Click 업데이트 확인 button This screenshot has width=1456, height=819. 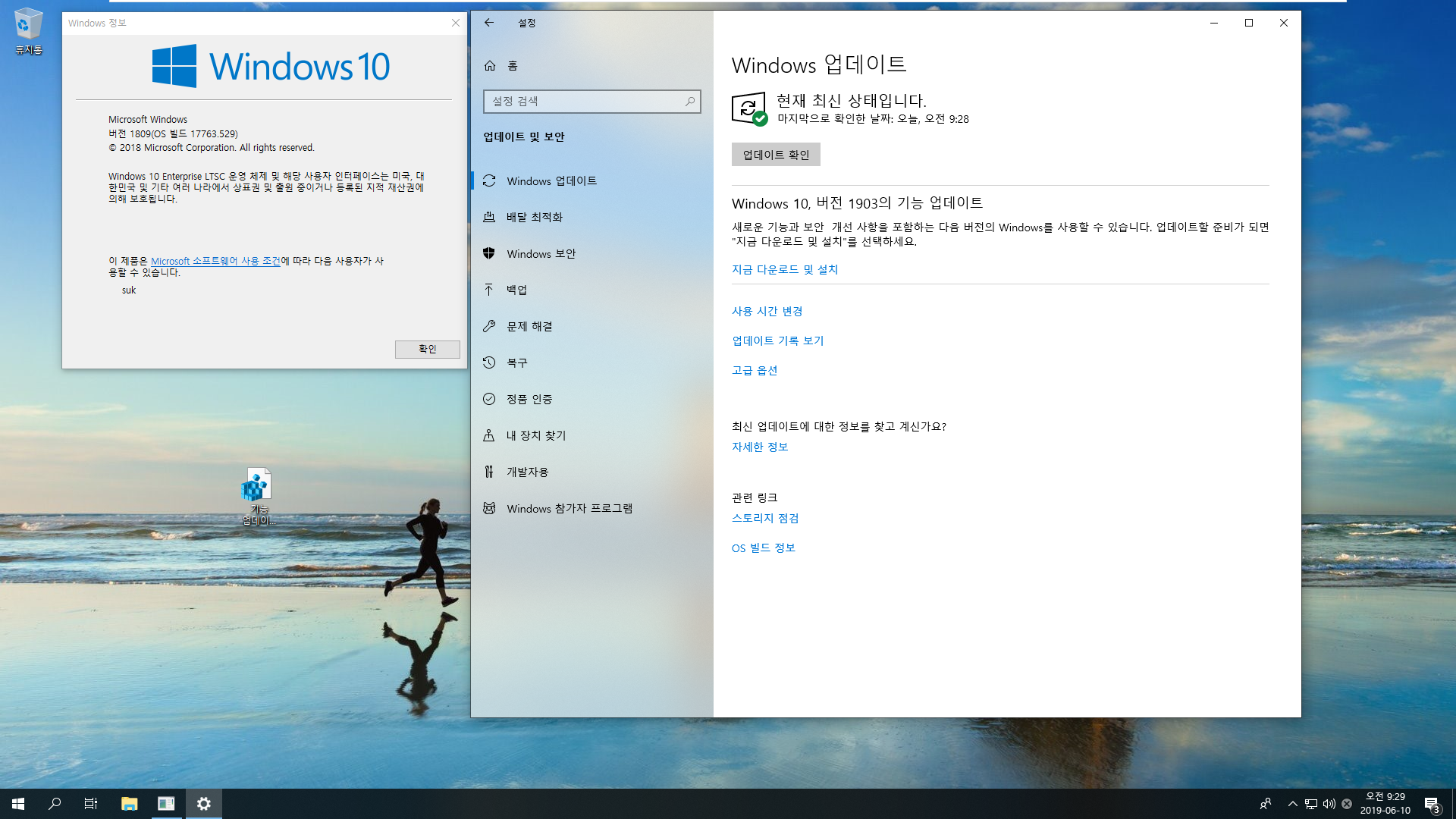776,155
